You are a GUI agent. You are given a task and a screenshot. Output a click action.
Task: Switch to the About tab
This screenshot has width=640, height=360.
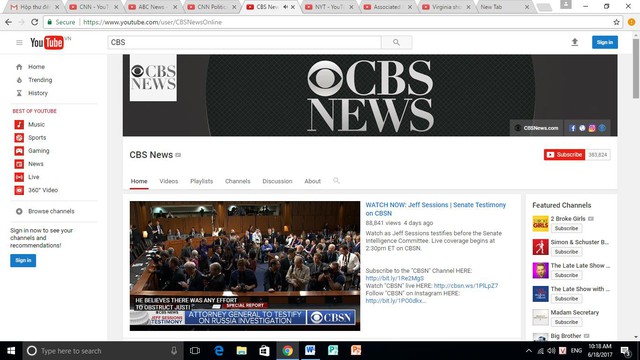pos(312,181)
